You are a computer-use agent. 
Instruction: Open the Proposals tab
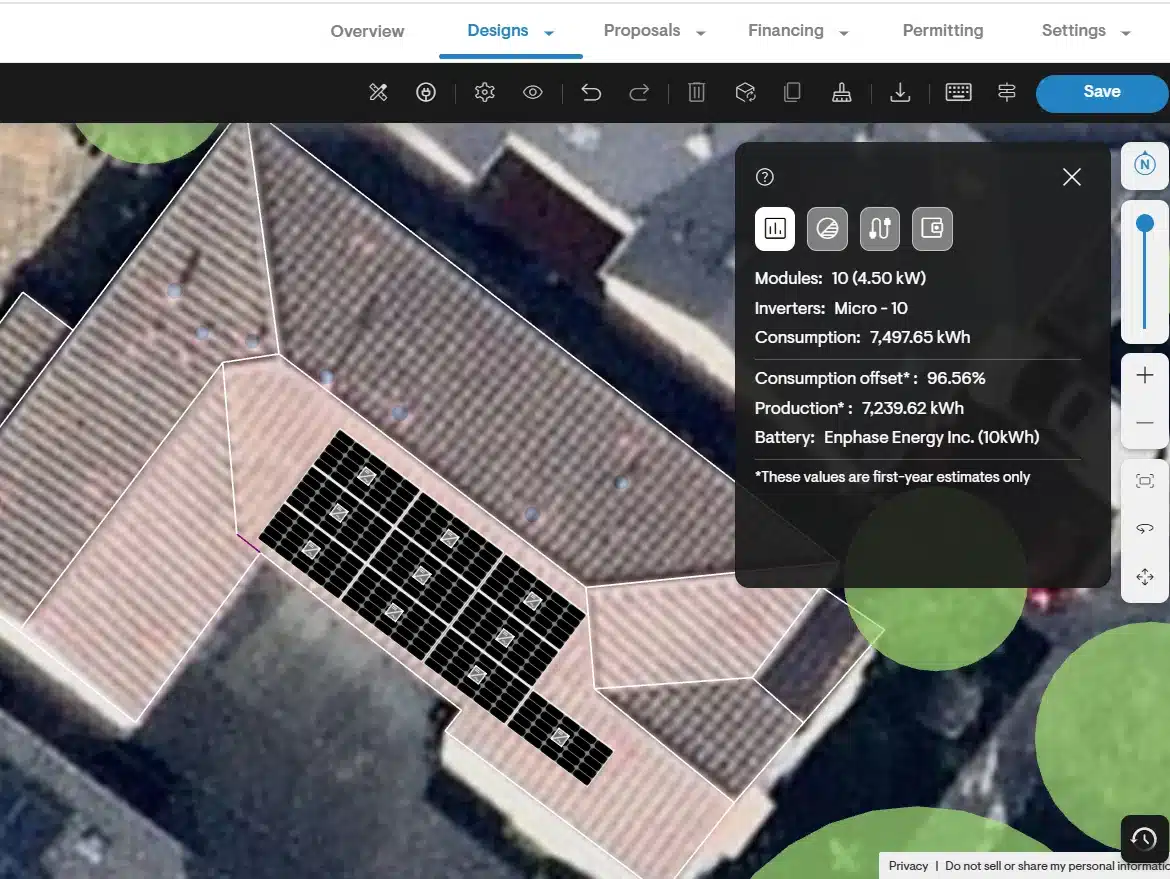(x=642, y=31)
